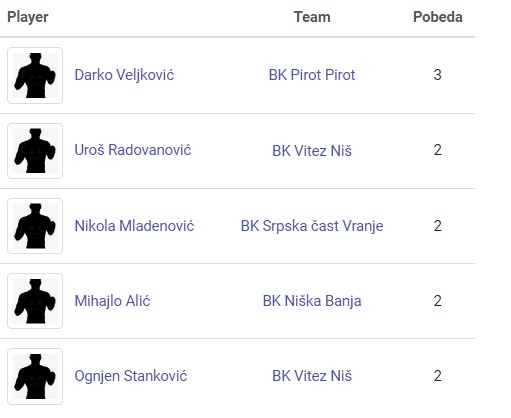The width and height of the screenshot is (511, 418).
Task: Select Mihajlo Alić's win count cell
Action: [438, 301]
